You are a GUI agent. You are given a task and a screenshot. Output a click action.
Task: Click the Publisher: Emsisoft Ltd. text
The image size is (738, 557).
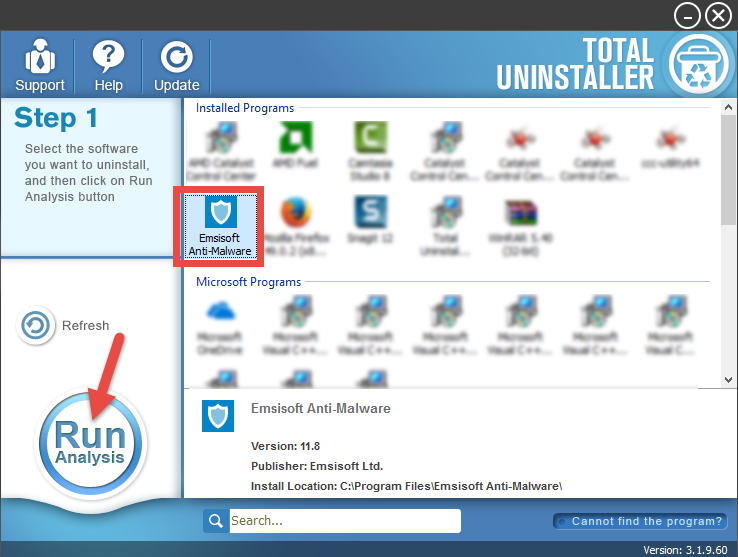coord(317,466)
